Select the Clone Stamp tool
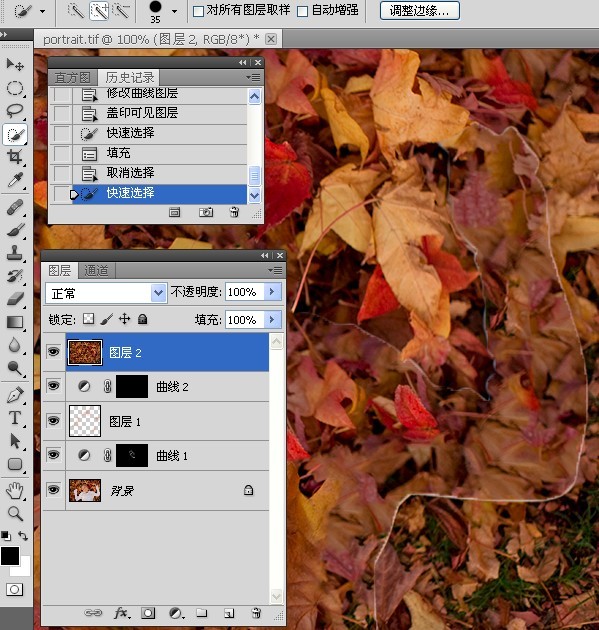The width and height of the screenshot is (599, 630). click(15, 253)
